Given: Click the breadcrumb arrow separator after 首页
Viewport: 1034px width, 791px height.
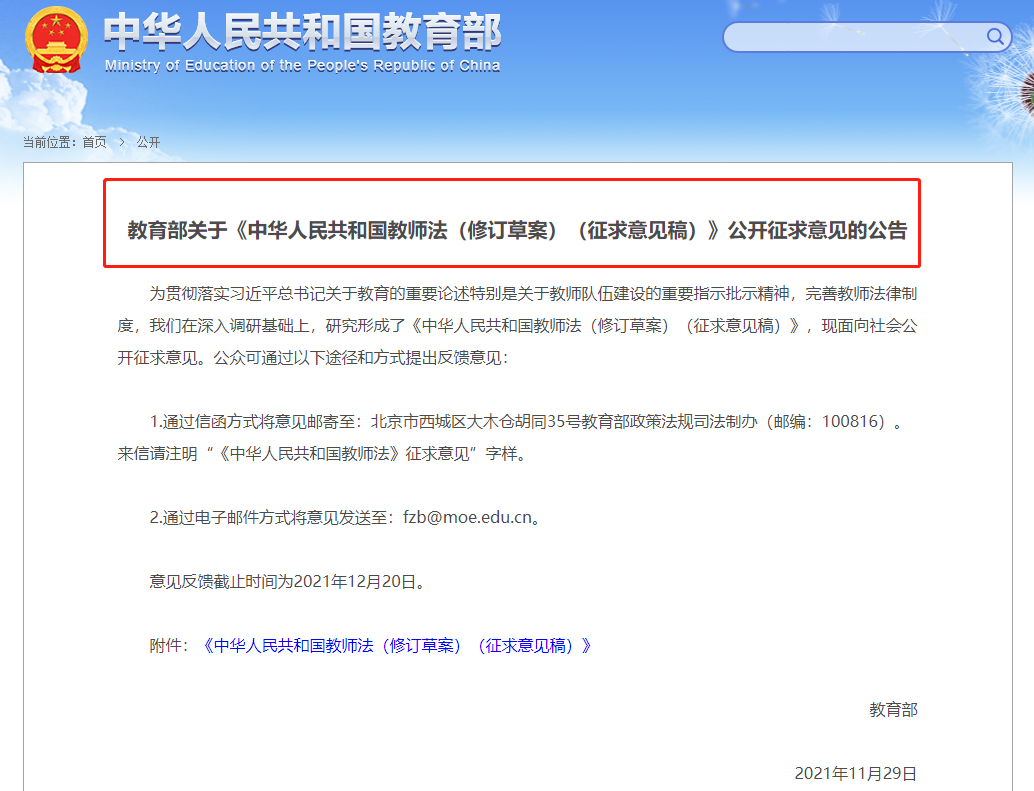Looking at the screenshot, I should [x=122, y=142].
